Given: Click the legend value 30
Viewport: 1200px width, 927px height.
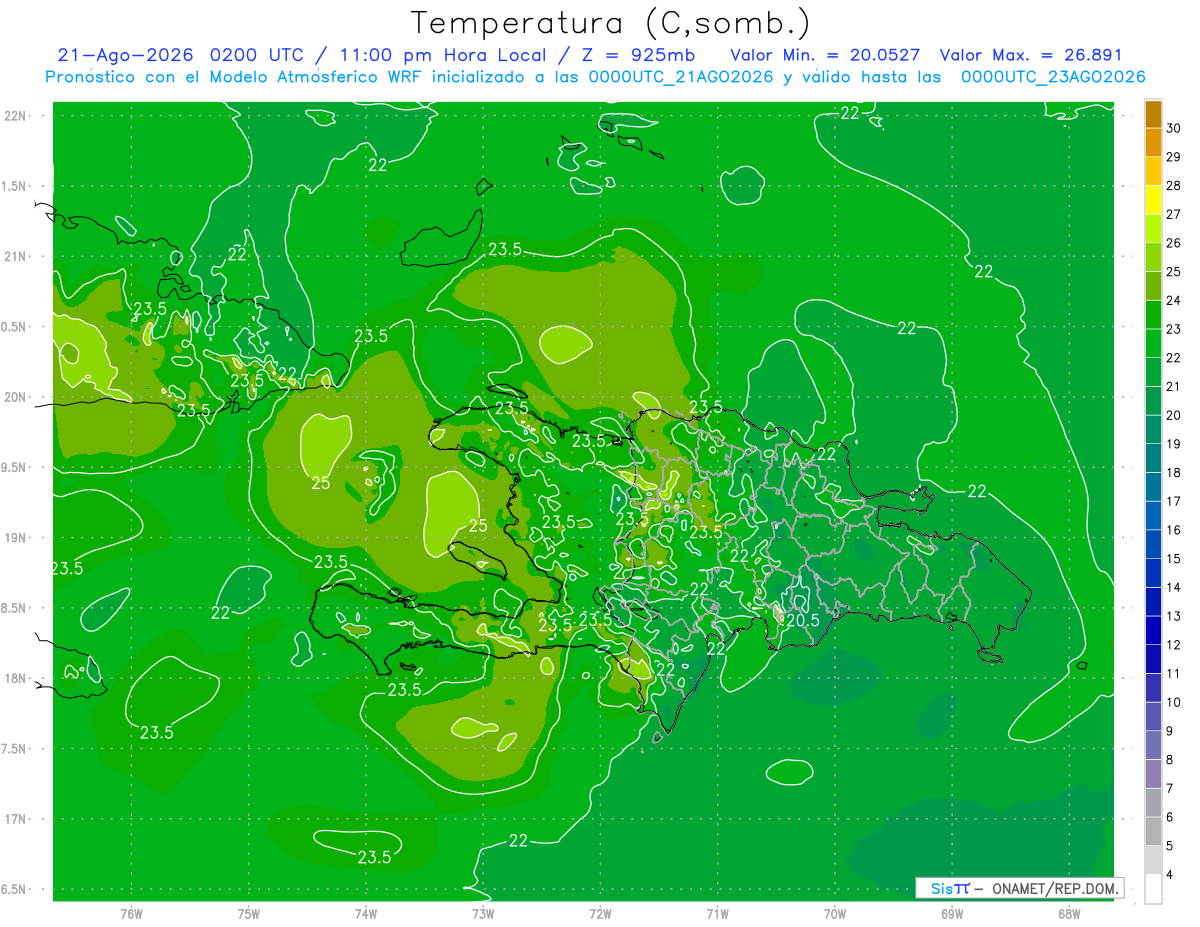Looking at the screenshot, I should pyautogui.click(x=1174, y=128).
